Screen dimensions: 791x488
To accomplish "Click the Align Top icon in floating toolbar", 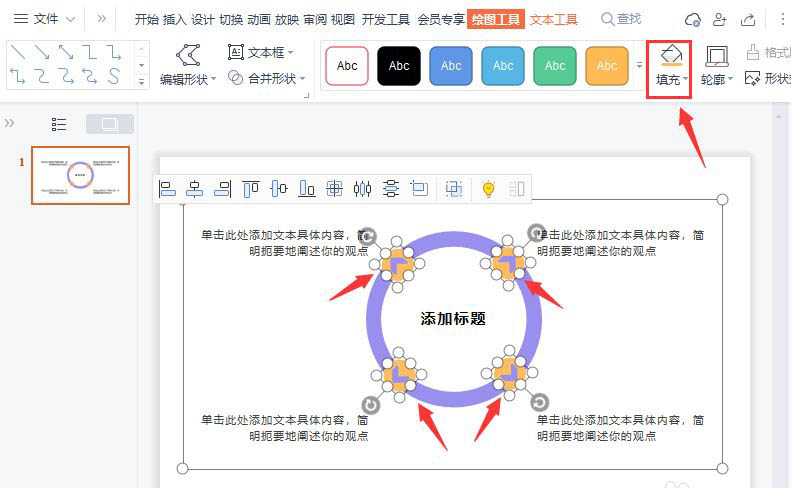I will click(251, 188).
